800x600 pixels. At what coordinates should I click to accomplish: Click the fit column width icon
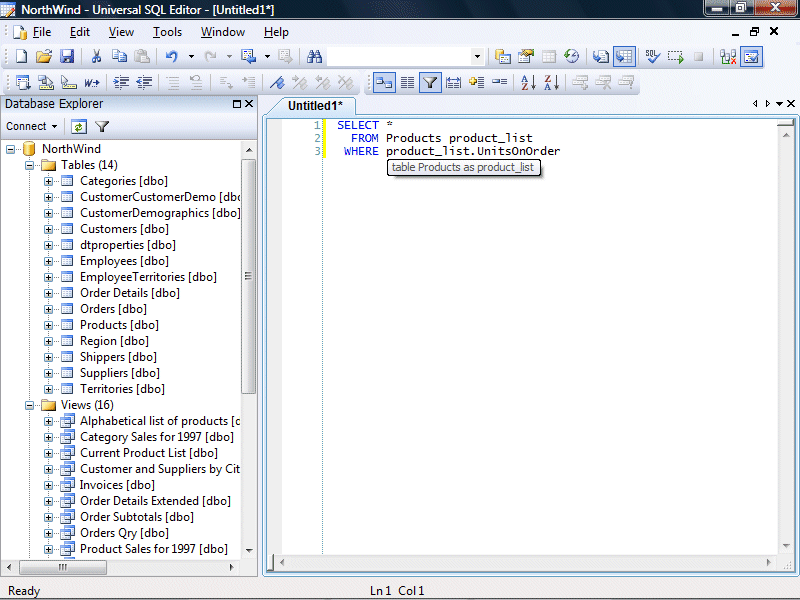tap(453, 82)
